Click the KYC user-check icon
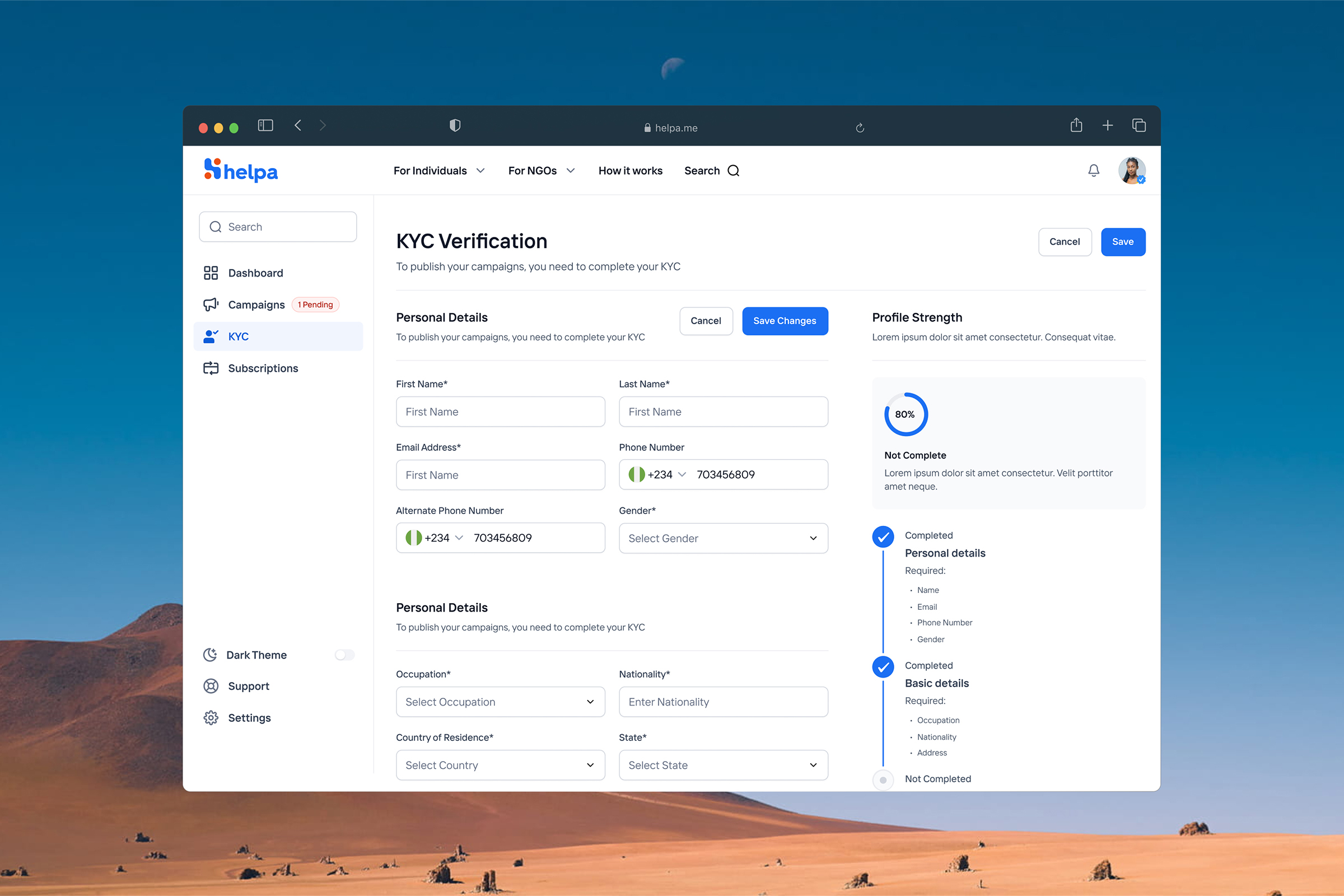The image size is (1344, 896). click(x=211, y=336)
